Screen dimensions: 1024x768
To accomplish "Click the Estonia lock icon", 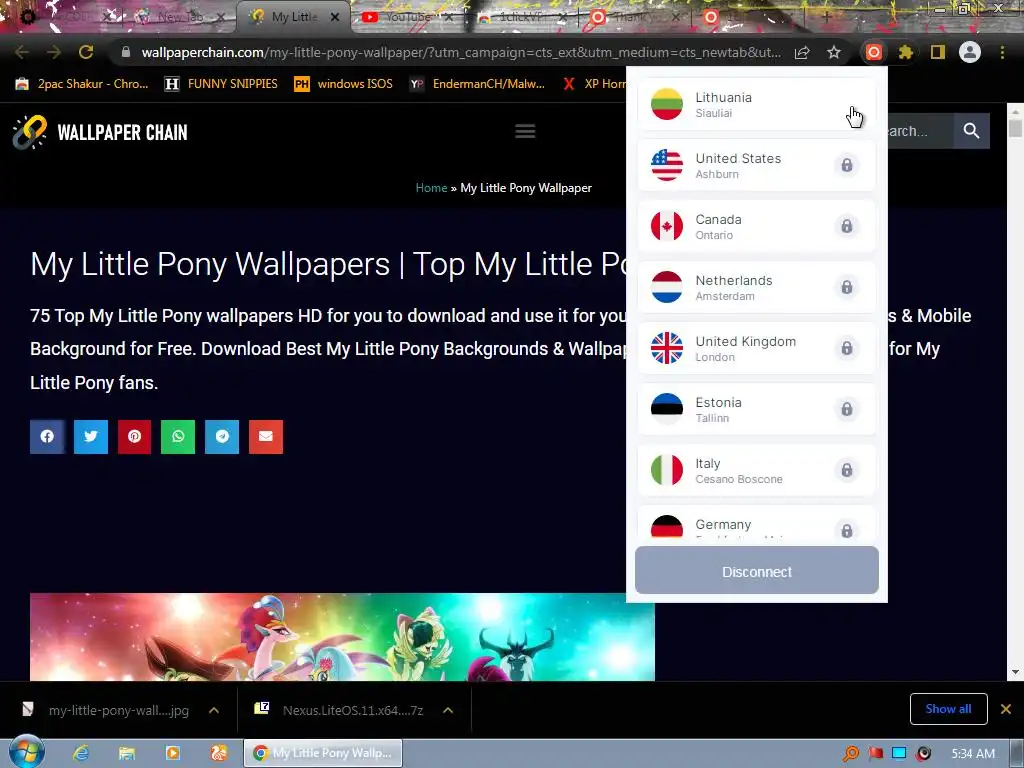I will click(x=846, y=409).
